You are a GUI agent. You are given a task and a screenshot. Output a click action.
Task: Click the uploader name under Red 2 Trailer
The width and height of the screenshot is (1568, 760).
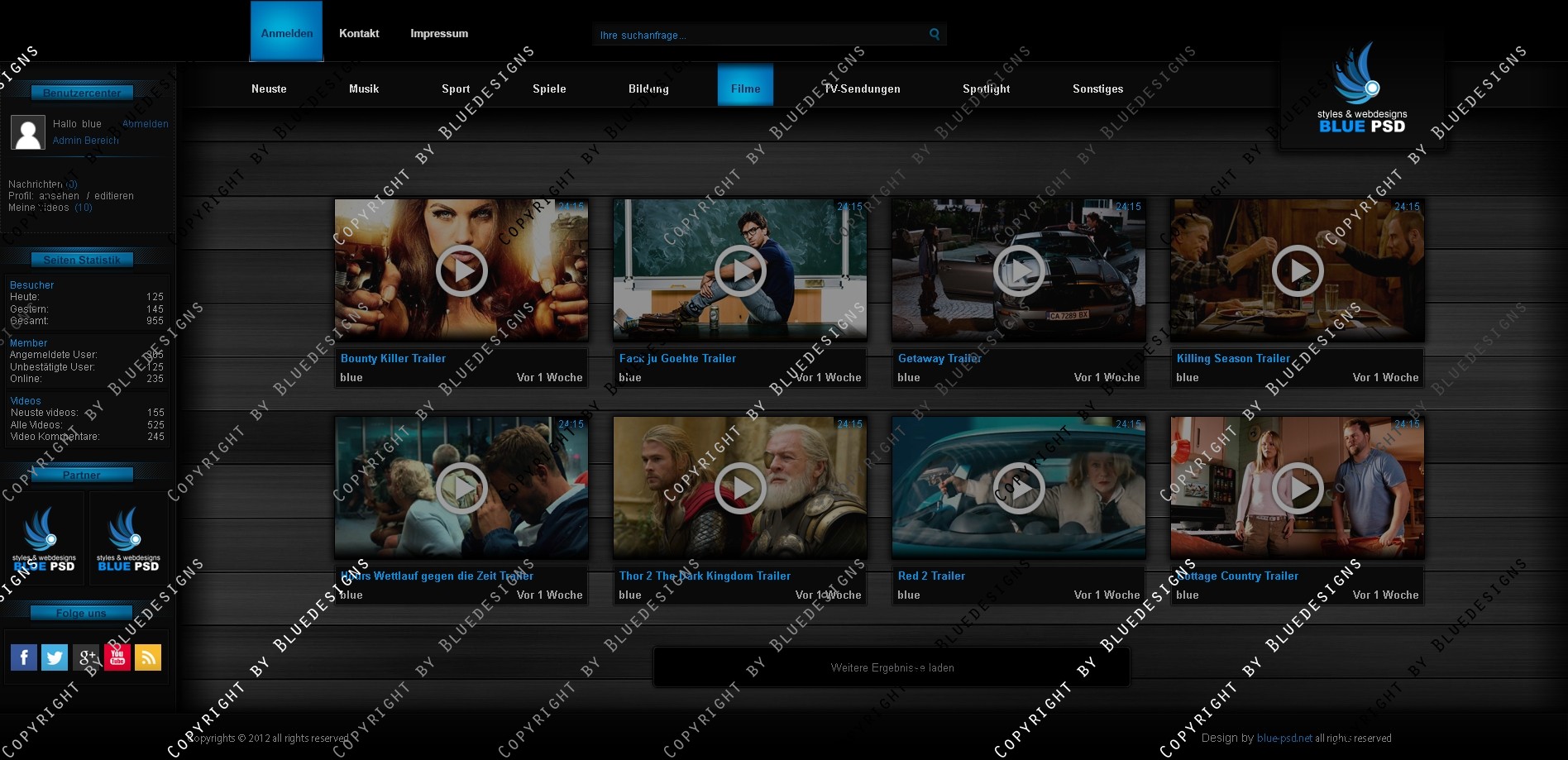[908, 595]
